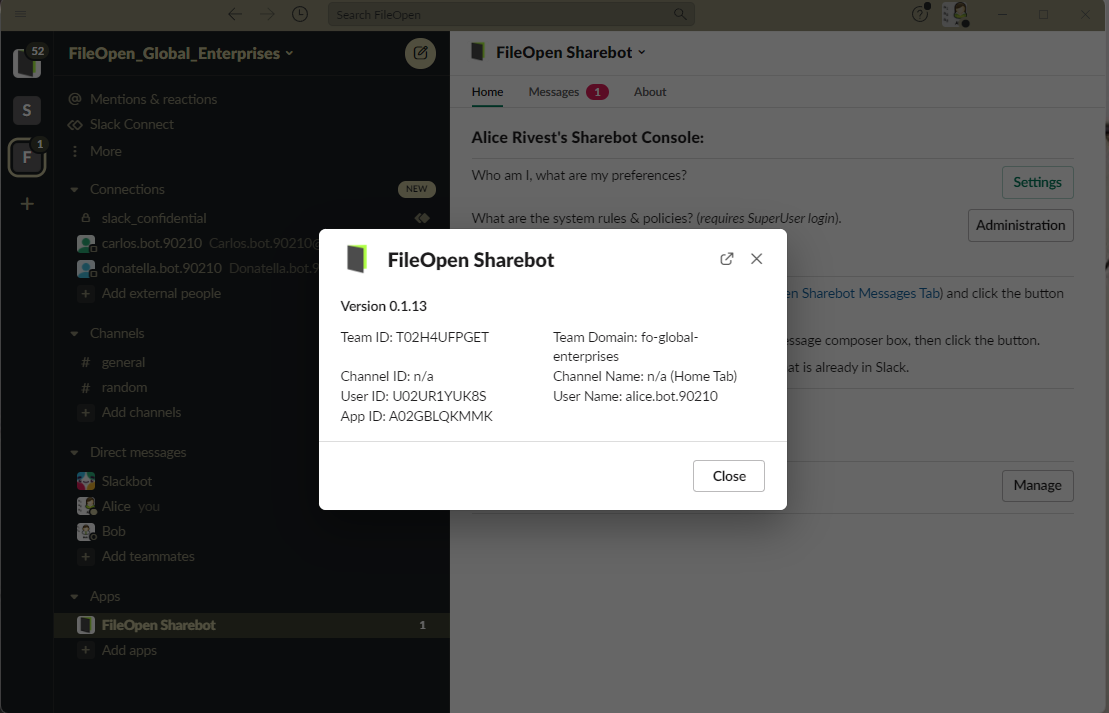Click the NEW badge beside Connections

[x=417, y=189]
